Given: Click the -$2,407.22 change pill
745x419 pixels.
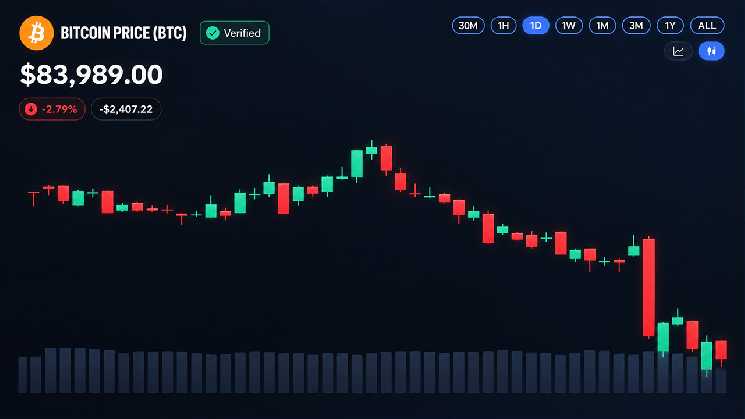Looking at the screenshot, I should click(x=126, y=109).
